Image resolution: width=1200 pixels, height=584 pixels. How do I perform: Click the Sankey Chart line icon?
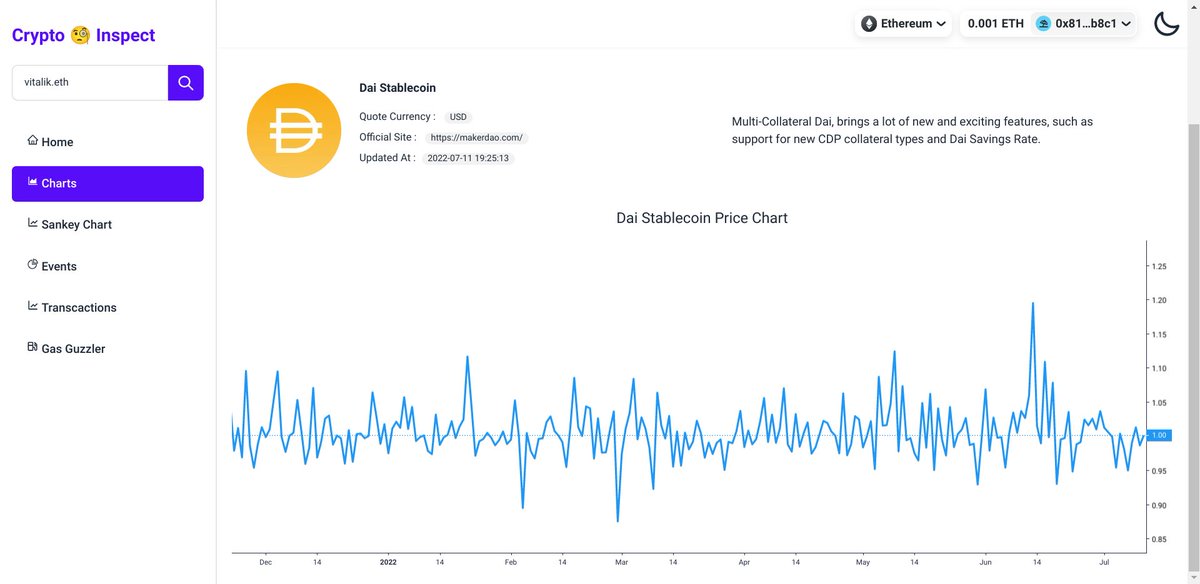pos(33,223)
